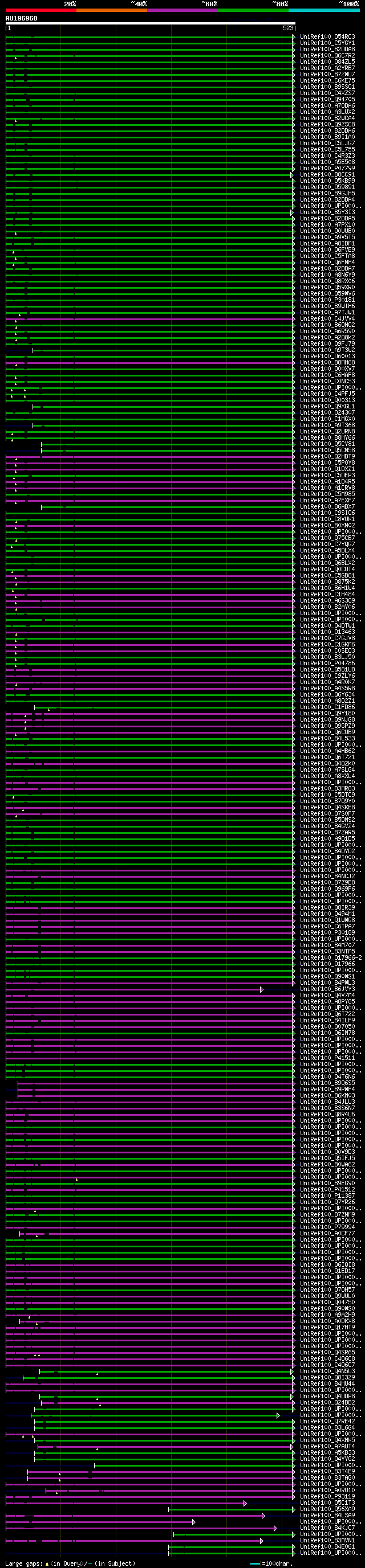The image size is (365, 1568).
Task: Select the UniRef100_O17966-2 hit label
Action: 331,958
